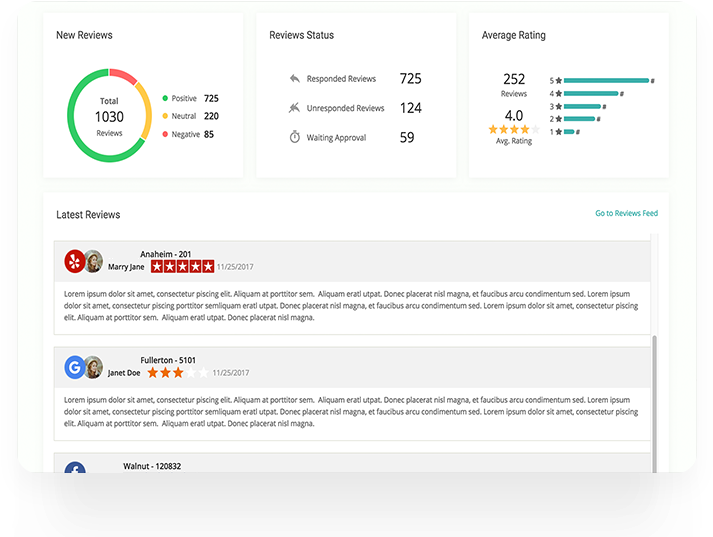
Task: Click the yellow average rating stars under 4.0
Action: click(x=514, y=130)
